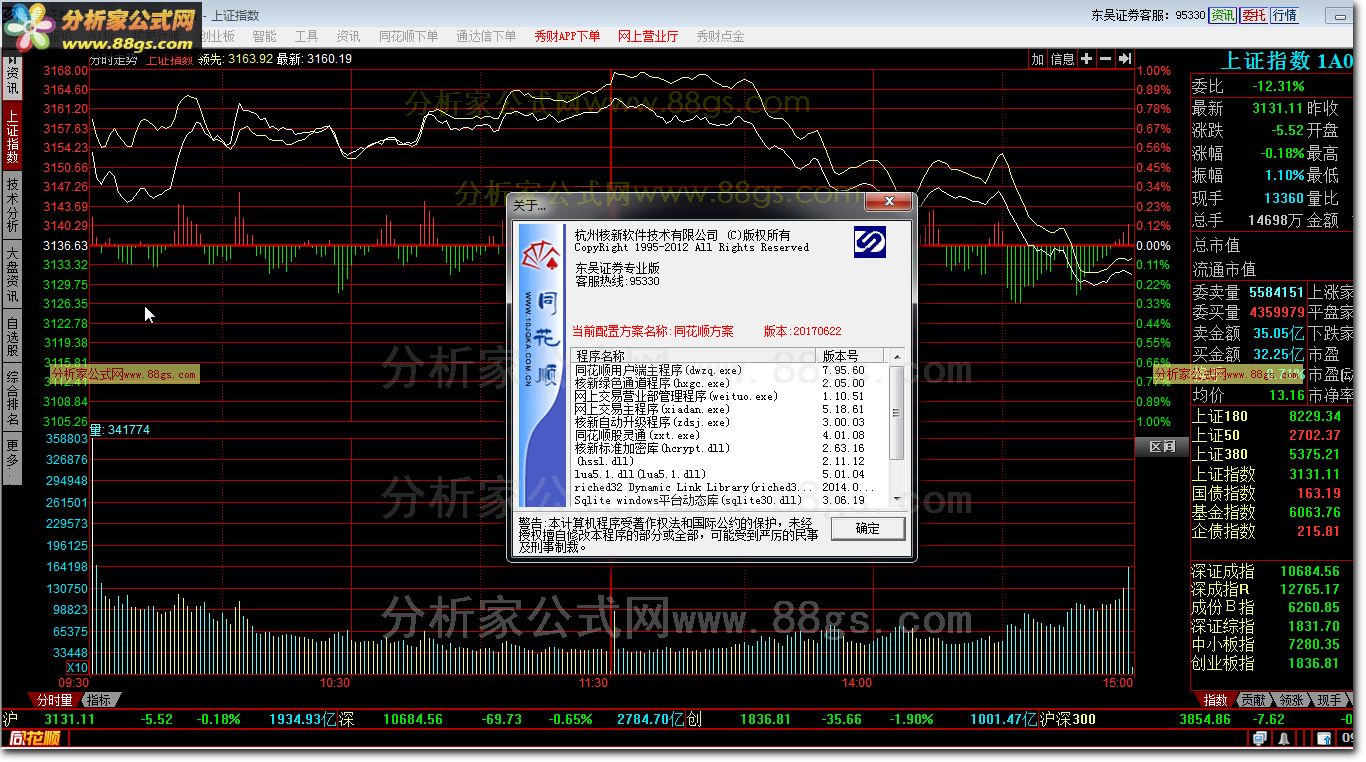Open 通达信下单 menu item
This screenshot has height=762, width=1366.
pyautogui.click(x=486, y=36)
